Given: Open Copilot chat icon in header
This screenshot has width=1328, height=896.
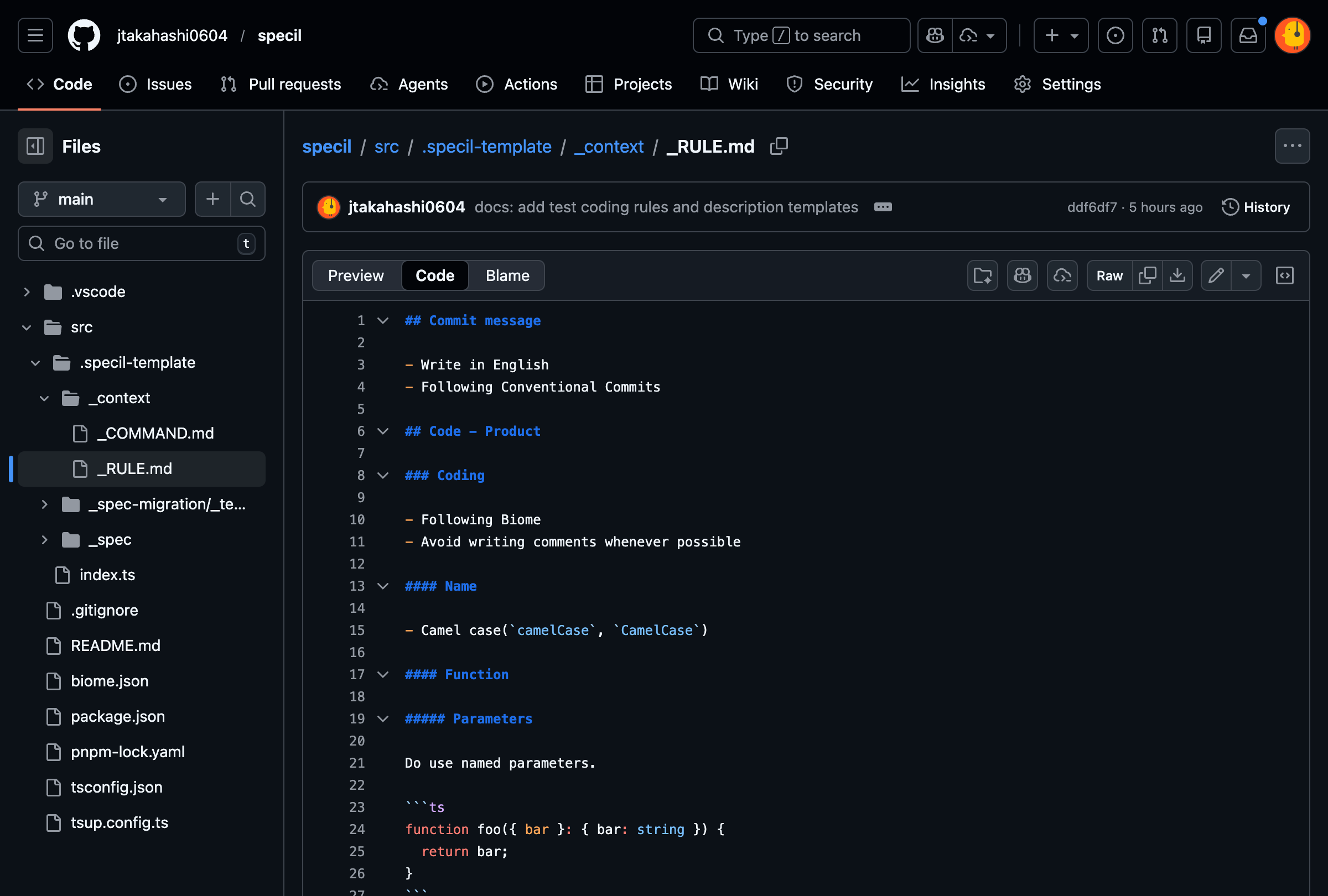Looking at the screenshot, I should tap(935, 35).
